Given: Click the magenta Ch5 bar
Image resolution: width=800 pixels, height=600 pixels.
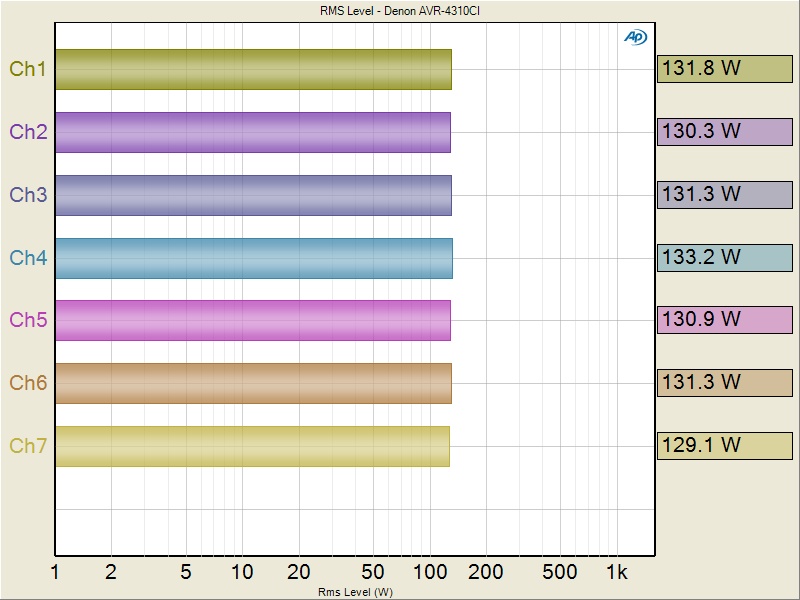Looking at the screenshot, I should 253,320.
